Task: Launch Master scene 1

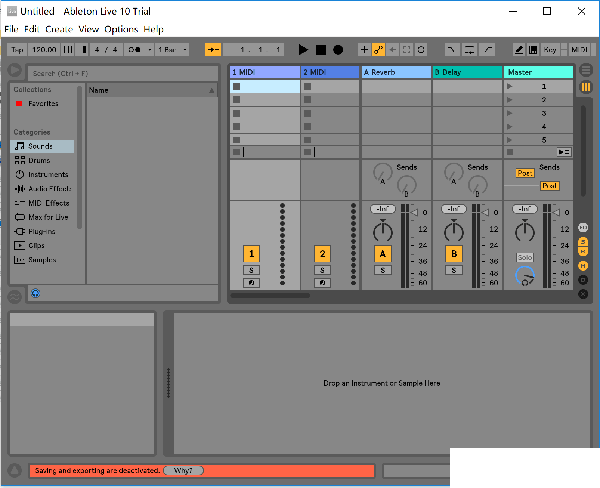Action: coord(509,87)
